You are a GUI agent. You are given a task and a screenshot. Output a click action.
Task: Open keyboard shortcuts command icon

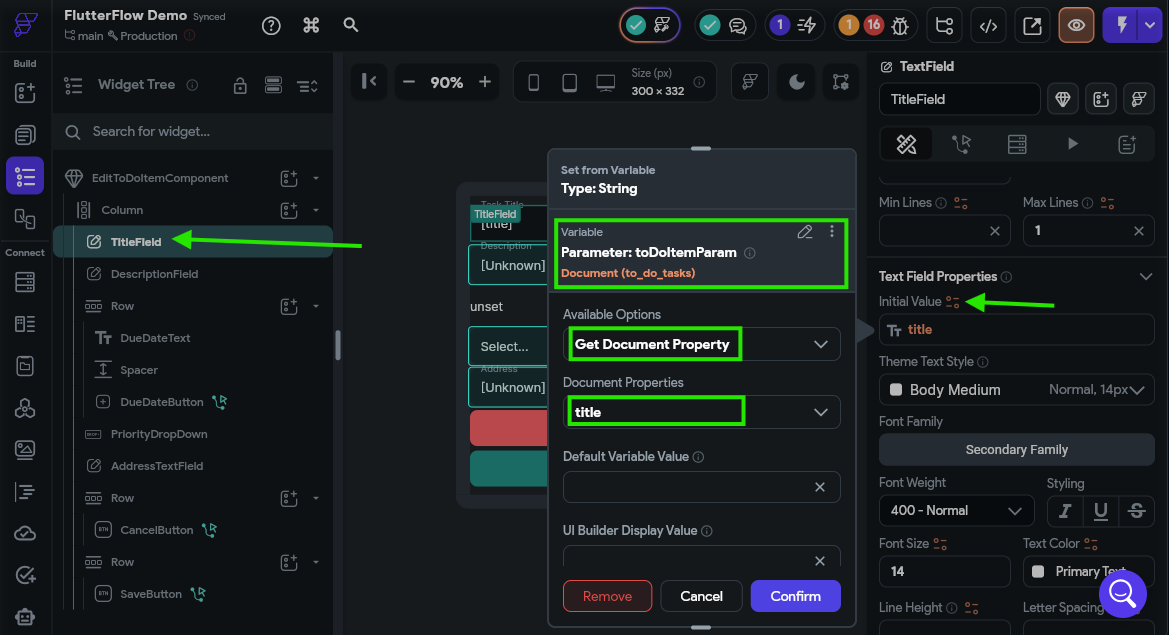(311, 25)
